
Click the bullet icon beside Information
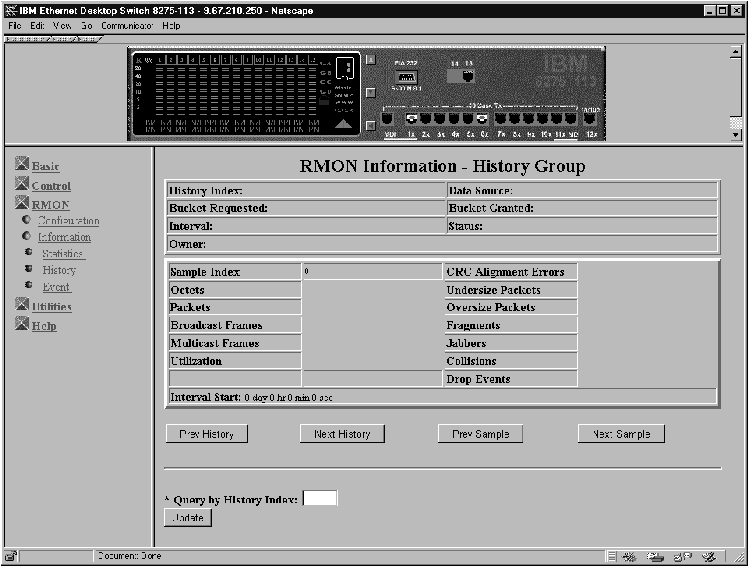point(27,237)
